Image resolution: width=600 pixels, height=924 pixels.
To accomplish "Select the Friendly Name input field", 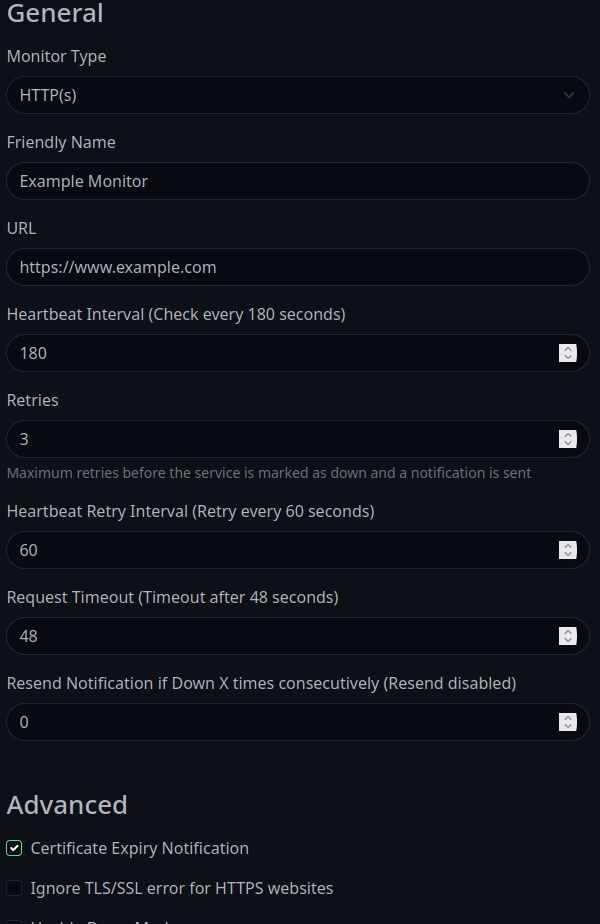I will tap(298, 181).
